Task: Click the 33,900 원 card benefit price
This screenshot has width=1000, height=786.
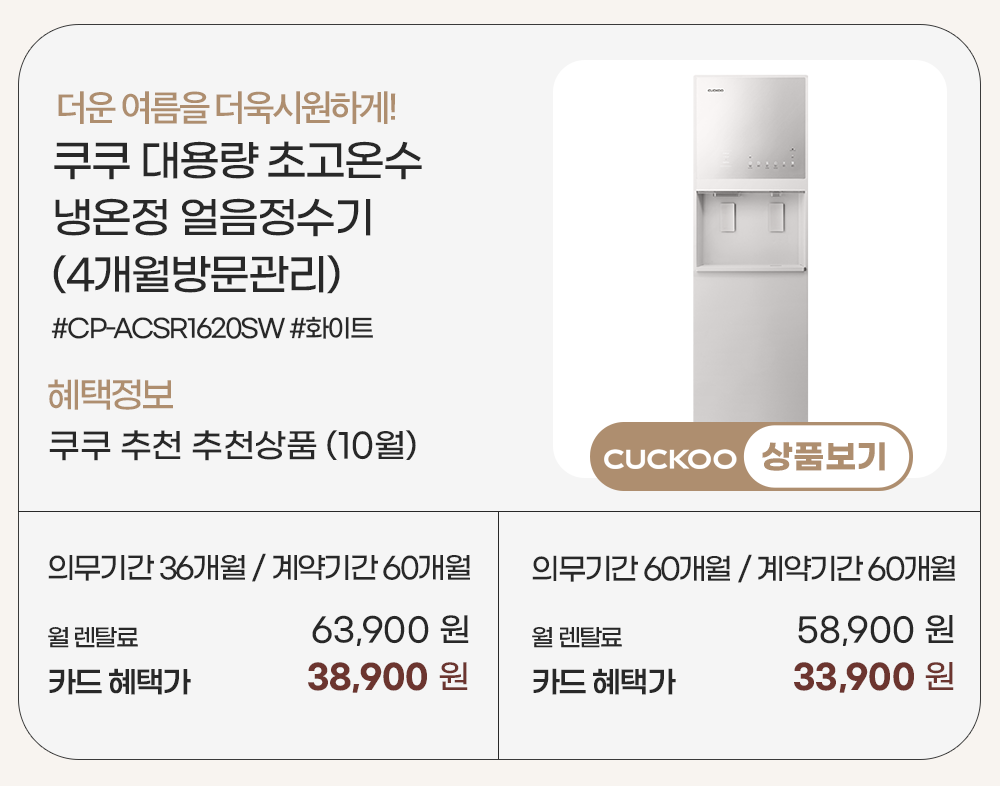Action: [x=873, y=678]
